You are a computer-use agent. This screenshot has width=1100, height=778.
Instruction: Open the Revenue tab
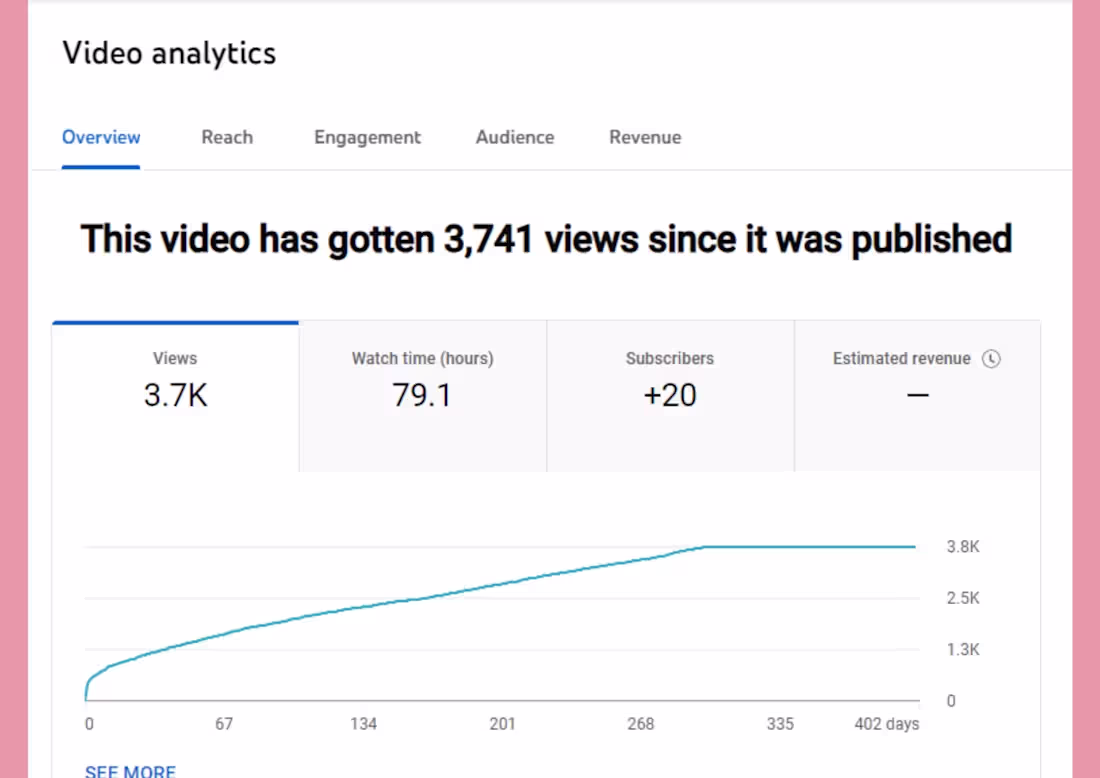click(644, 137)
